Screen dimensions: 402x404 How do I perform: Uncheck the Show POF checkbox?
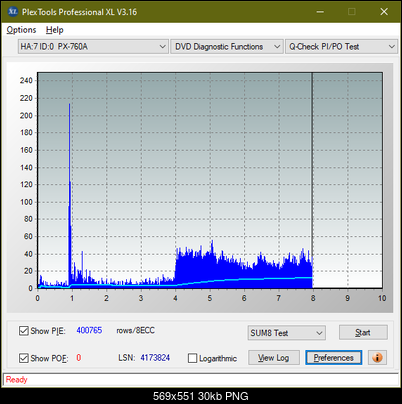pos(24,358)
